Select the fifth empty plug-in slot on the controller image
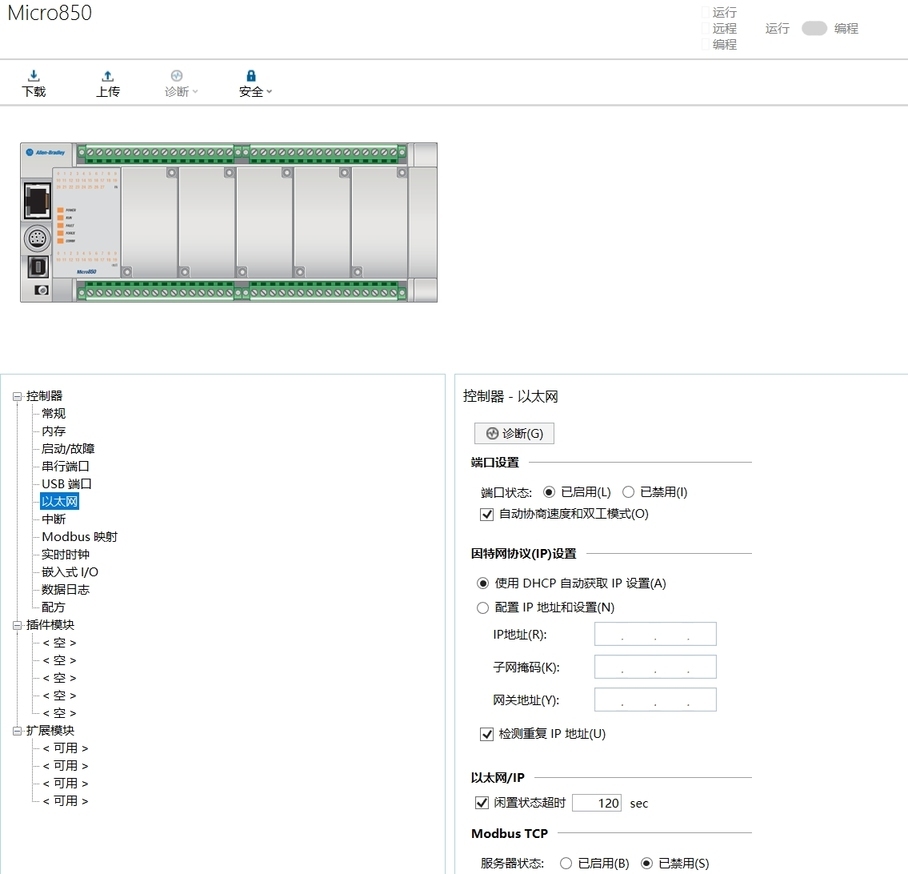This screenshot has width=908, height=874. point(380,222)
